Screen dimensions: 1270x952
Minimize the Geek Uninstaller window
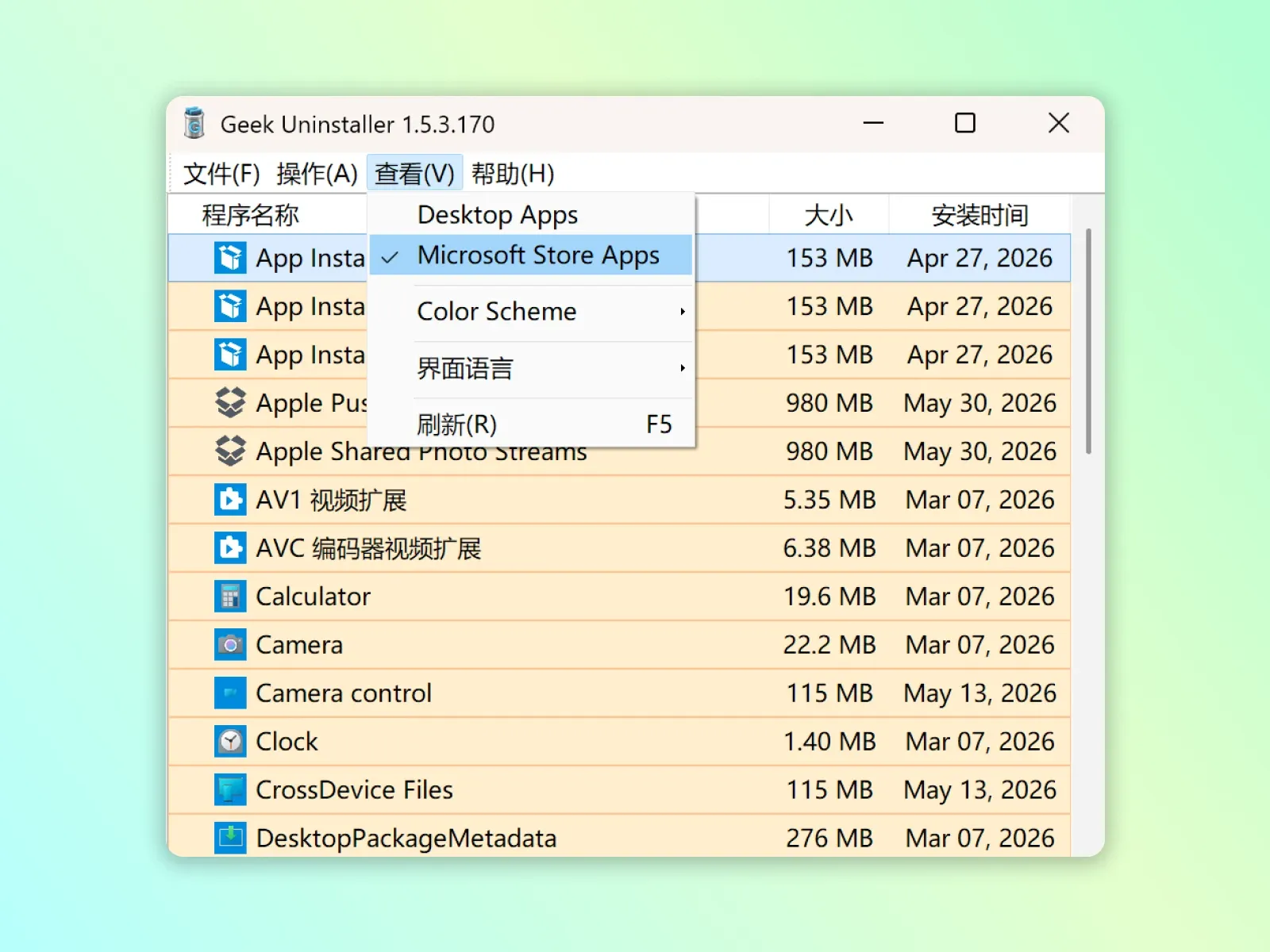point(874,123)
